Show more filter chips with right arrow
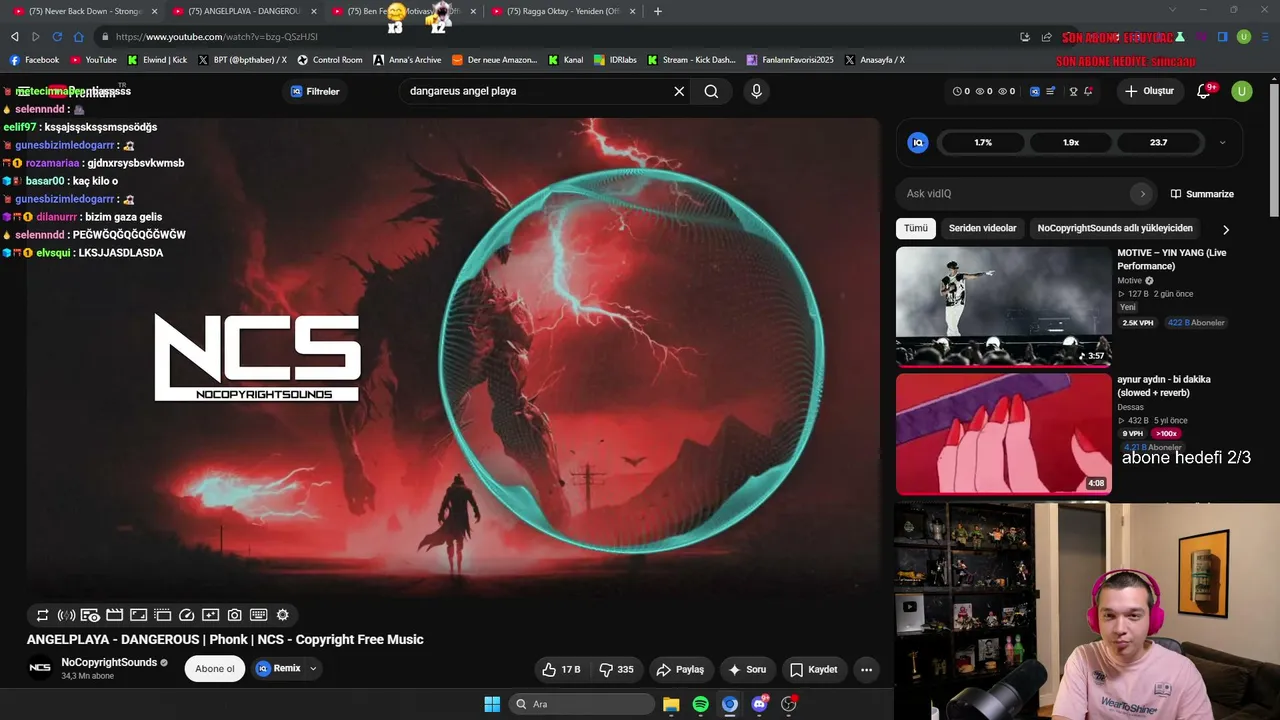The image size is (1280, 720). (1226, 229)
